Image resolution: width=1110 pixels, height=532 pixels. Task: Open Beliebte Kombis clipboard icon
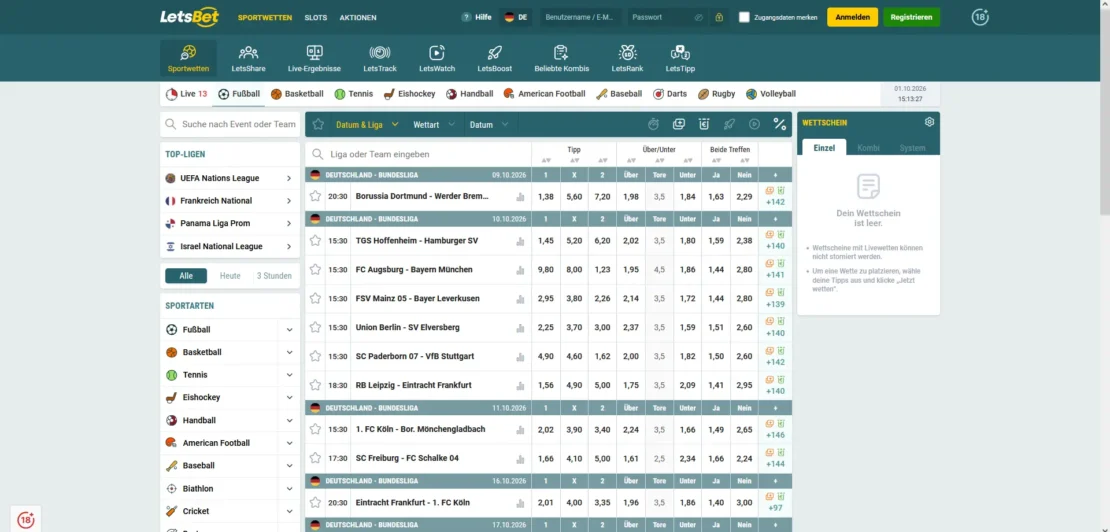click(x=561, y=52)
